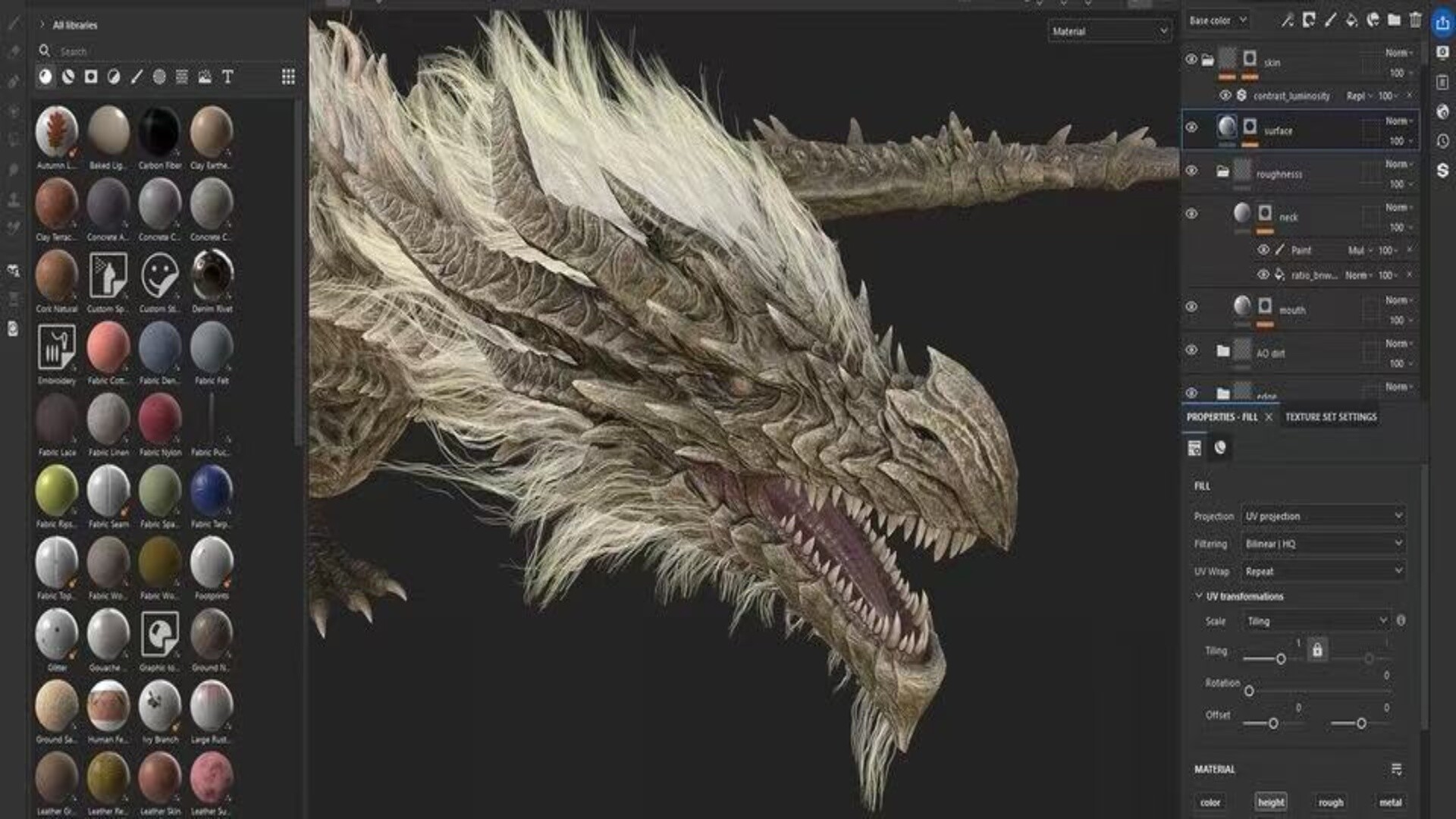
Task: Select the Fonts filter T icon
Action: click(x=227, y=77)
